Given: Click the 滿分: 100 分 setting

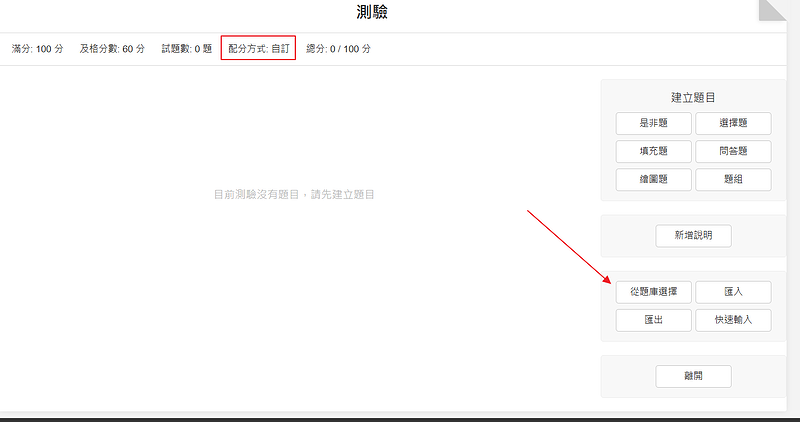Looking at the screenshot, I should [x=37, y=49].
